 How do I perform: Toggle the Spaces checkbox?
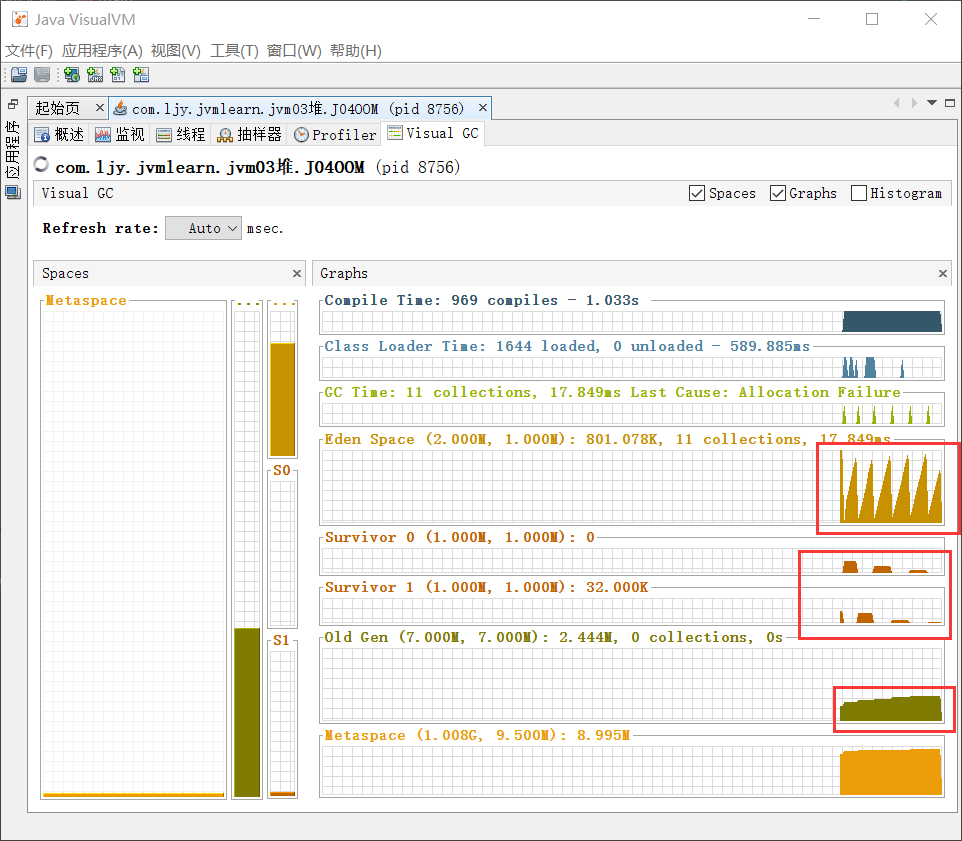[697, 193]
